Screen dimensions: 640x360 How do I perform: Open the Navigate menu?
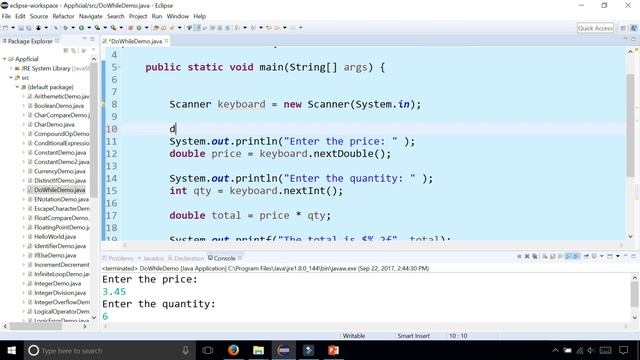click(91, 16)
